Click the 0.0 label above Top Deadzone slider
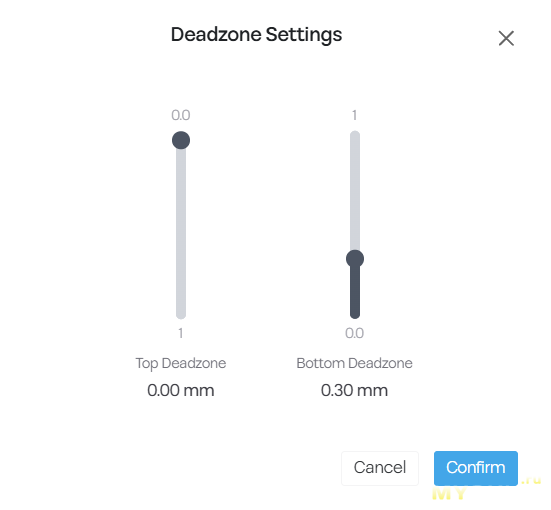The height and width of the screenshot is (510, 551). [181, 115]
